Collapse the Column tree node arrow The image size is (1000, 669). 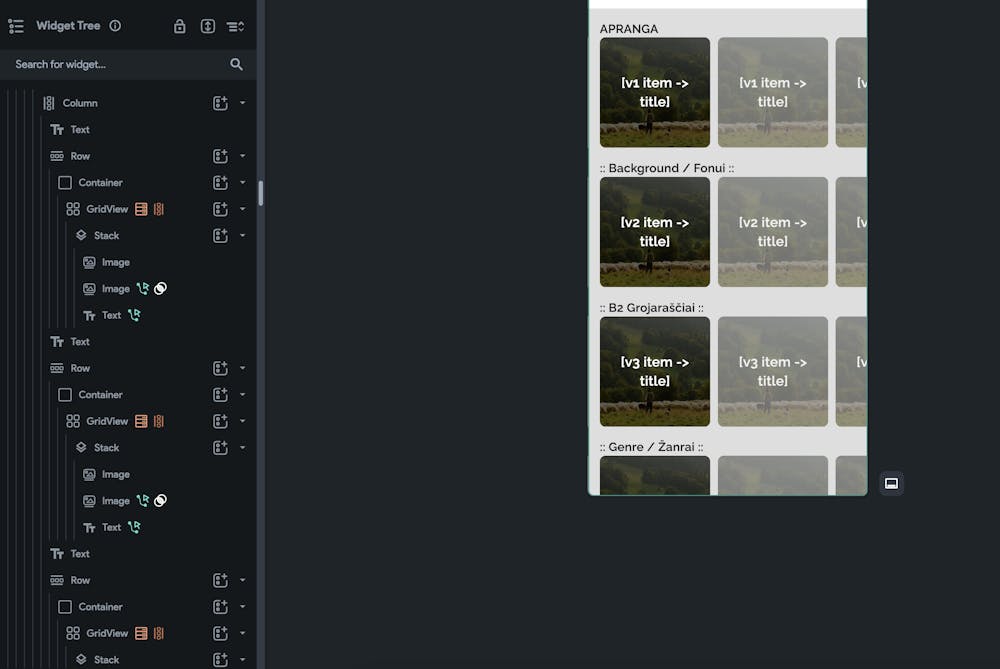point(242,103)
